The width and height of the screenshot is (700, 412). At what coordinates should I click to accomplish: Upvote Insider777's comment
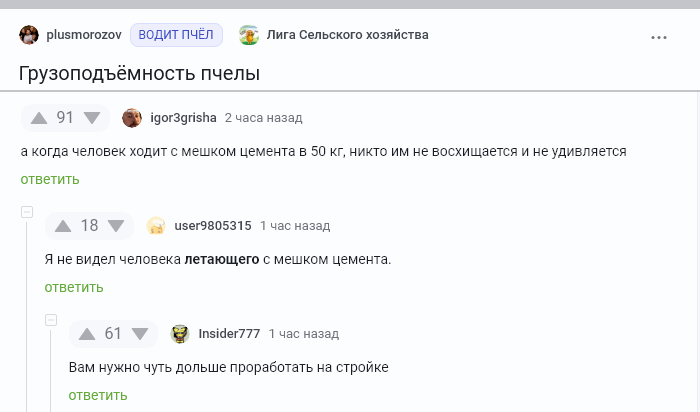(x=87, y=334)
